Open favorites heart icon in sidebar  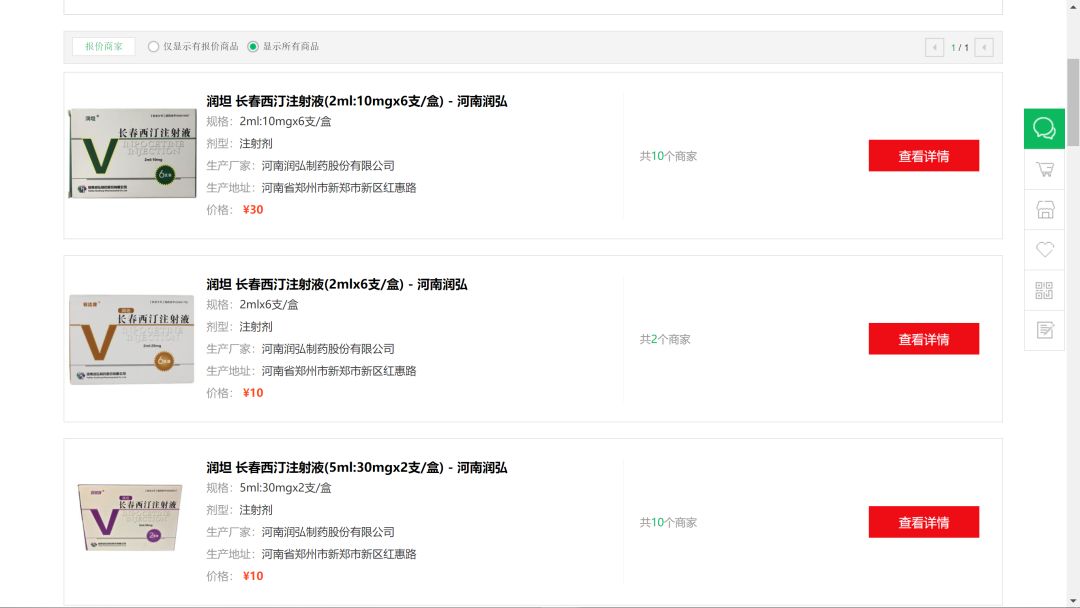click(x=1044, y=249)
